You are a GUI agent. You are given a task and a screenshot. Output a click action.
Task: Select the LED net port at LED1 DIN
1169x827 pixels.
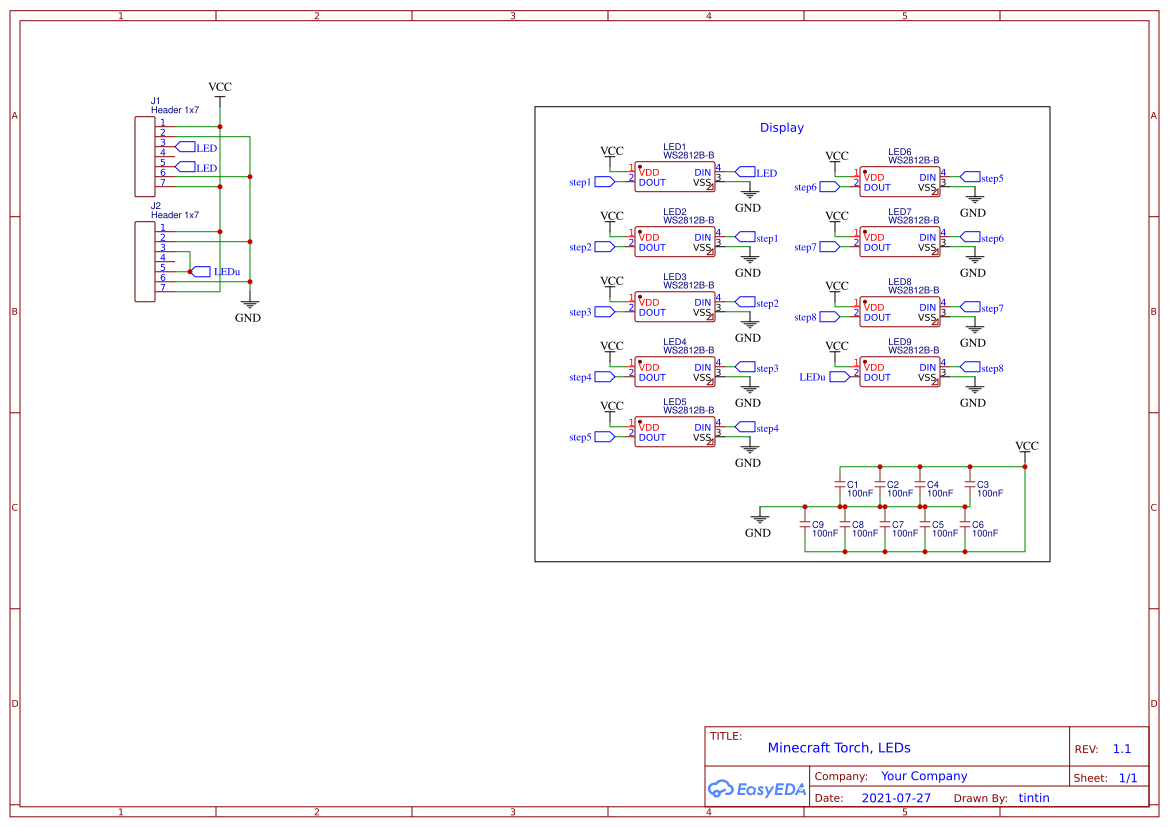pyautogui.click(x=745, y=173)
